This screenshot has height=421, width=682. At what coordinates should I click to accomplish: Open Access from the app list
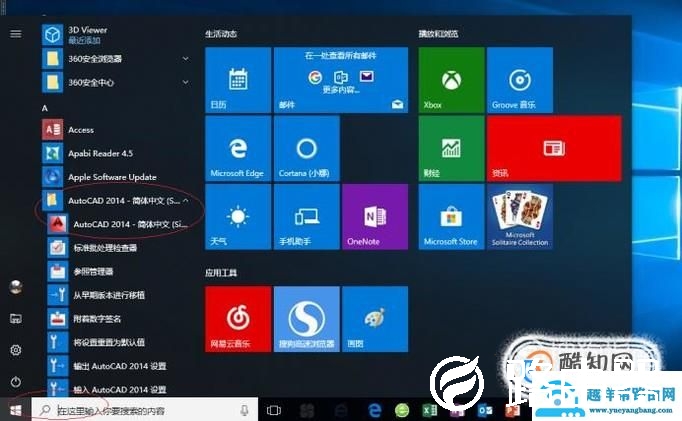pyautogui.click(x=117, y=130)
